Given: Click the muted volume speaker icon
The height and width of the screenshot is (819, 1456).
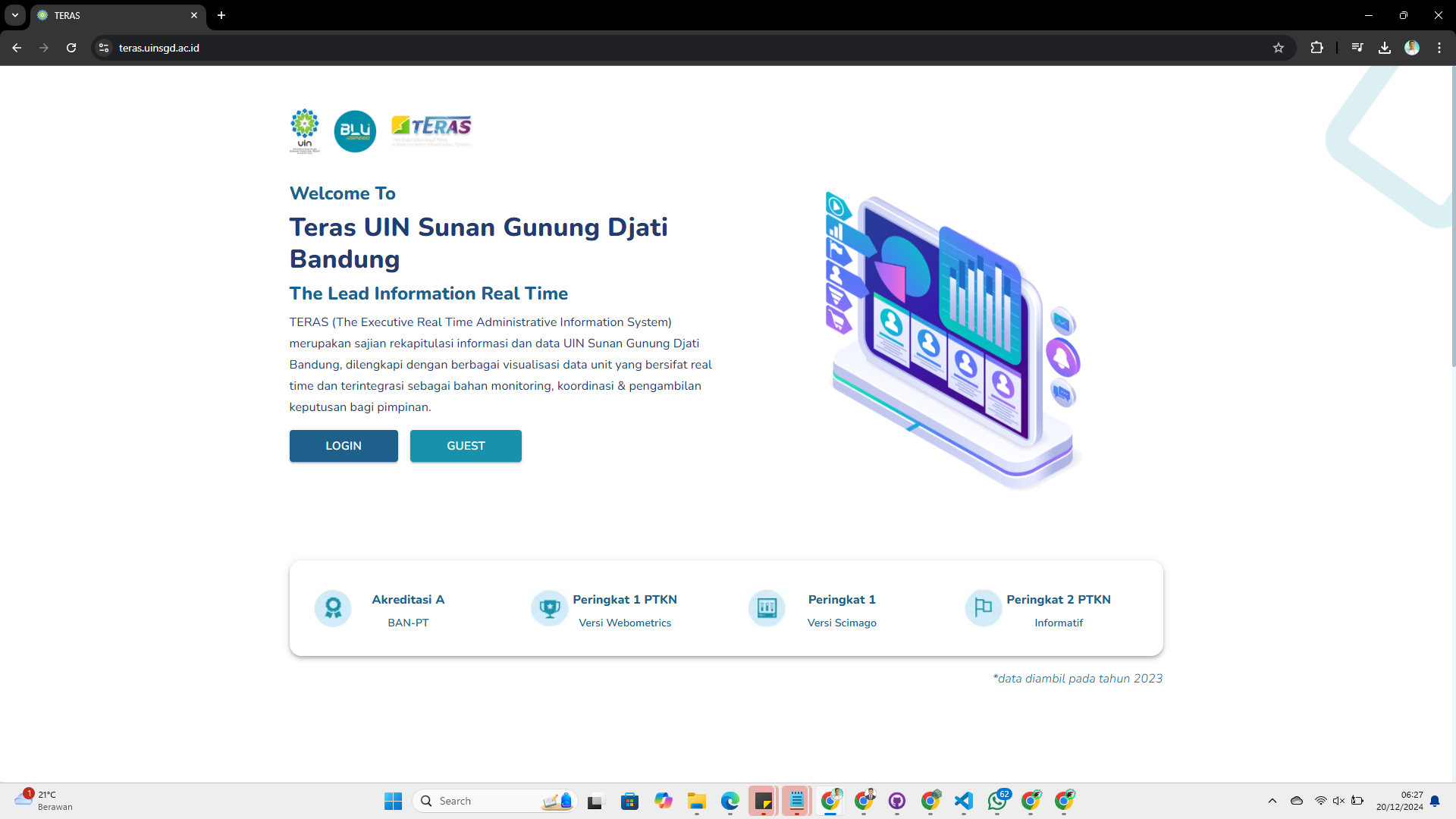Looking at the screenshot, I should 1338,801.
